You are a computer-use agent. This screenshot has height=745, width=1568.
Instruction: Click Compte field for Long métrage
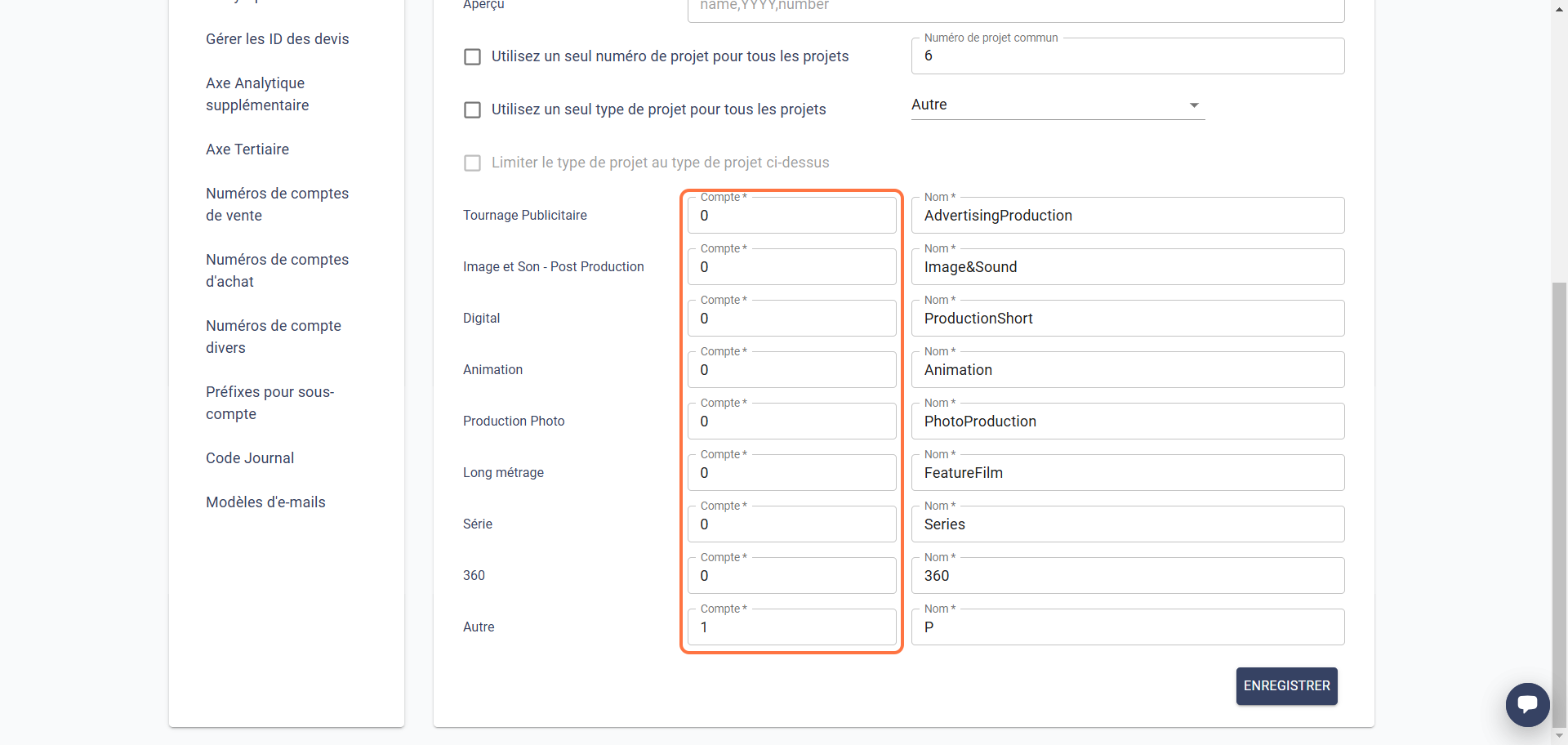[791, 473]
